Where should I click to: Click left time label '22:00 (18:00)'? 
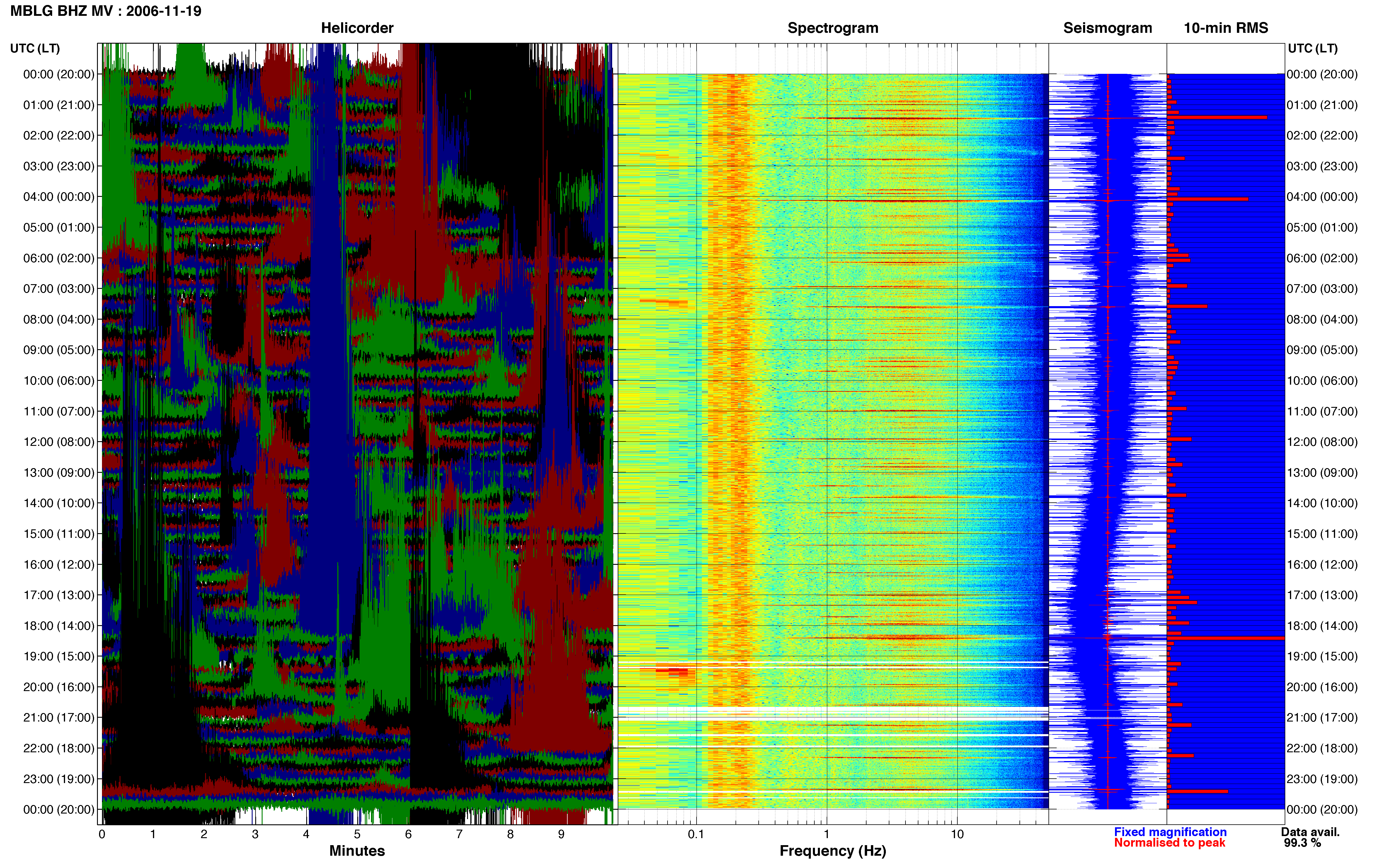[59, 748]
